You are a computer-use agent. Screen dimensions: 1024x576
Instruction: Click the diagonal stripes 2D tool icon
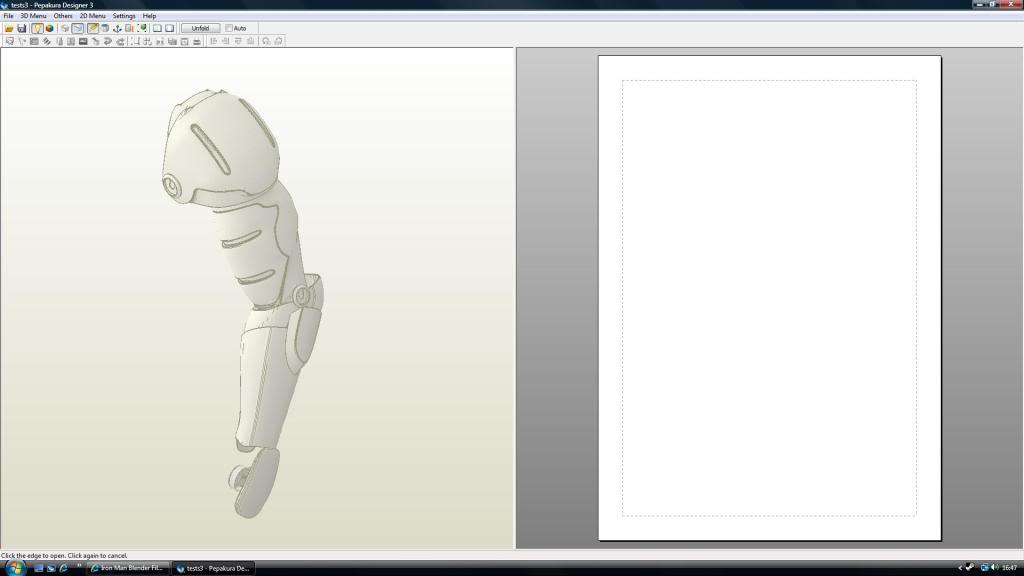click(x=46, y=41)
